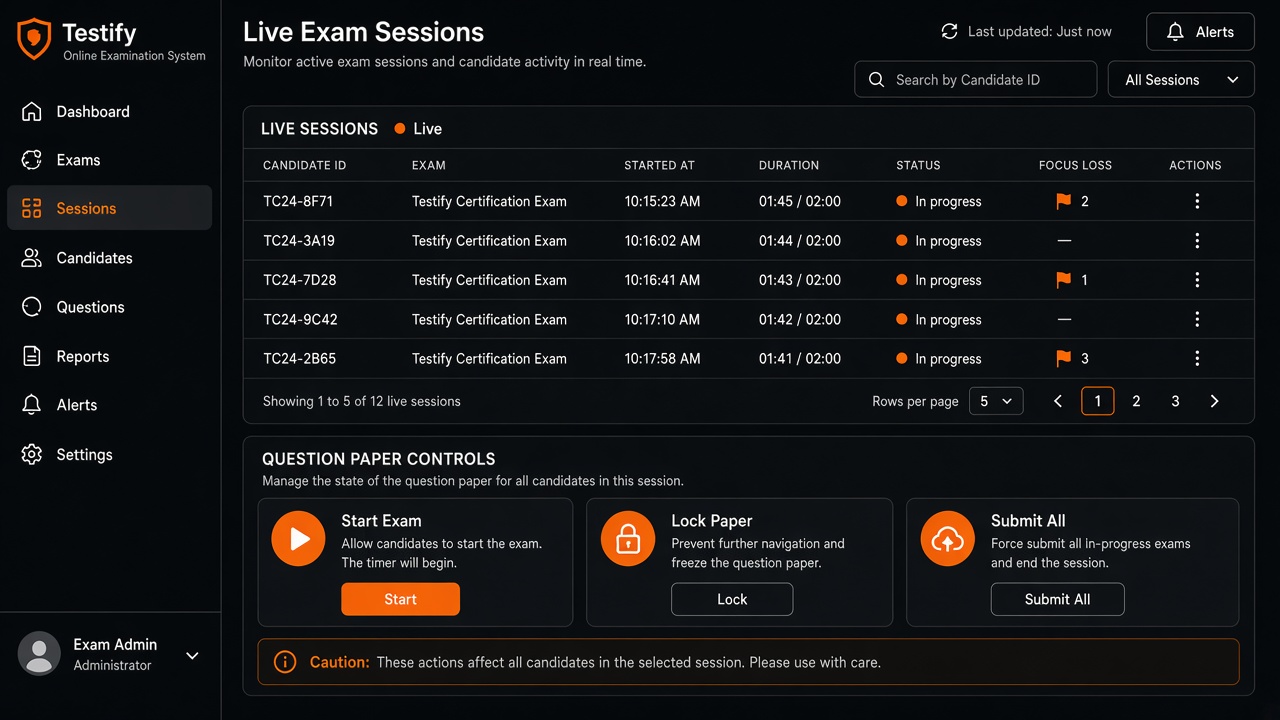The image size is (1280, 720).
Task: Open actions menu for TC24-2B65
Action: (x=1197, y=359)
